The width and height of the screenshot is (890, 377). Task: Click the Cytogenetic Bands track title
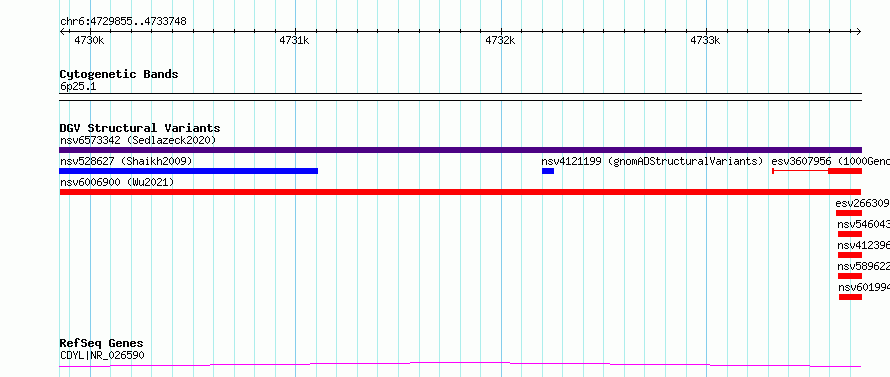point(119,74)
